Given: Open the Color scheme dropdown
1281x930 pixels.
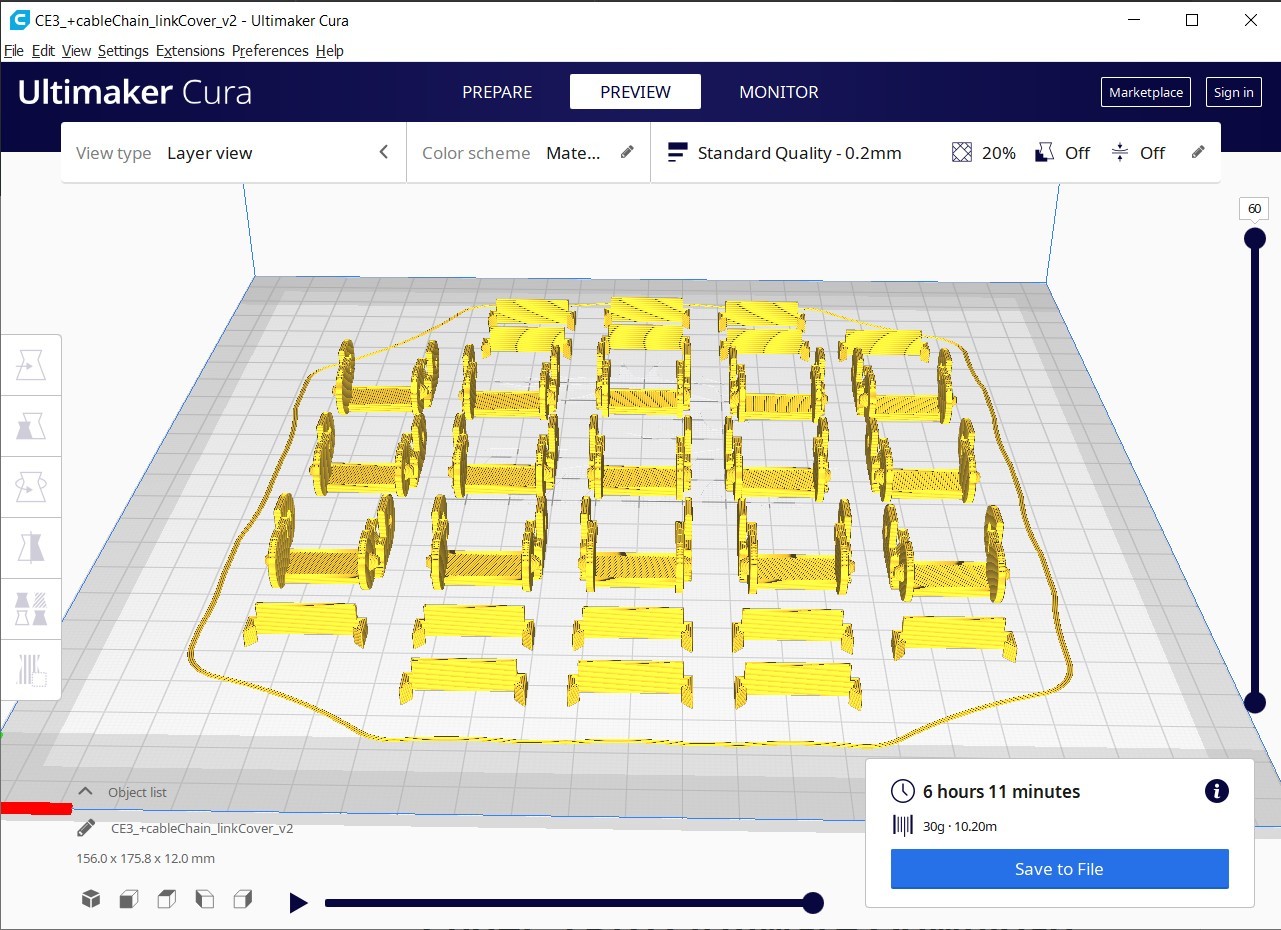Looking at the screenshot, I should (x=528, y=152).
